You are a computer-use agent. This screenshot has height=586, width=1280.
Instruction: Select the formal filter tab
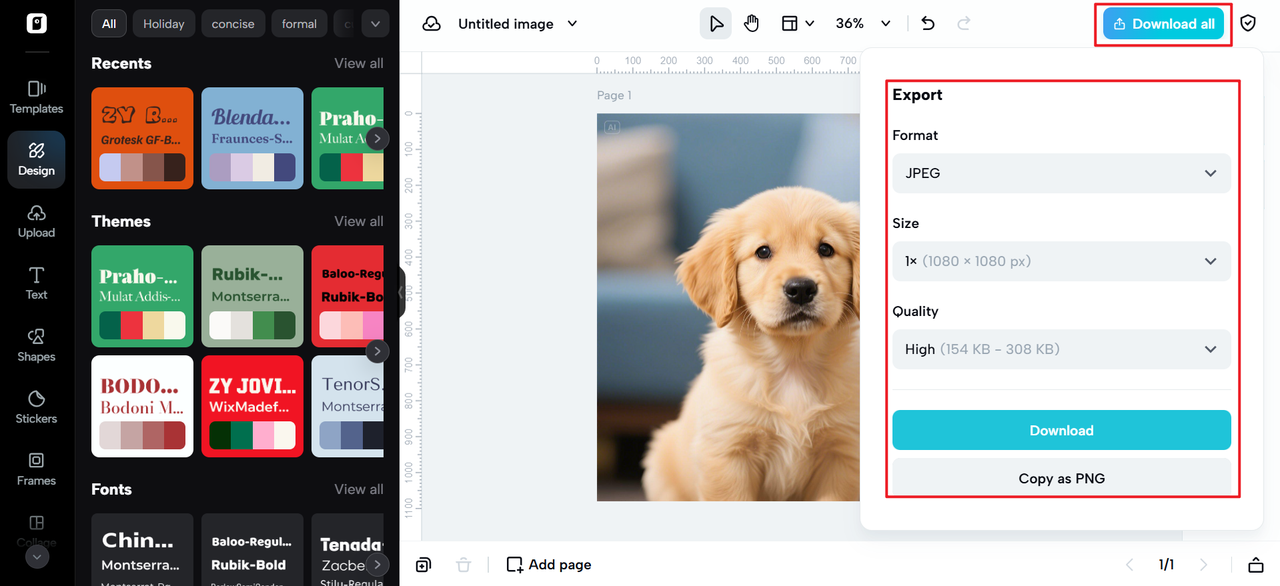click(299, 24)
